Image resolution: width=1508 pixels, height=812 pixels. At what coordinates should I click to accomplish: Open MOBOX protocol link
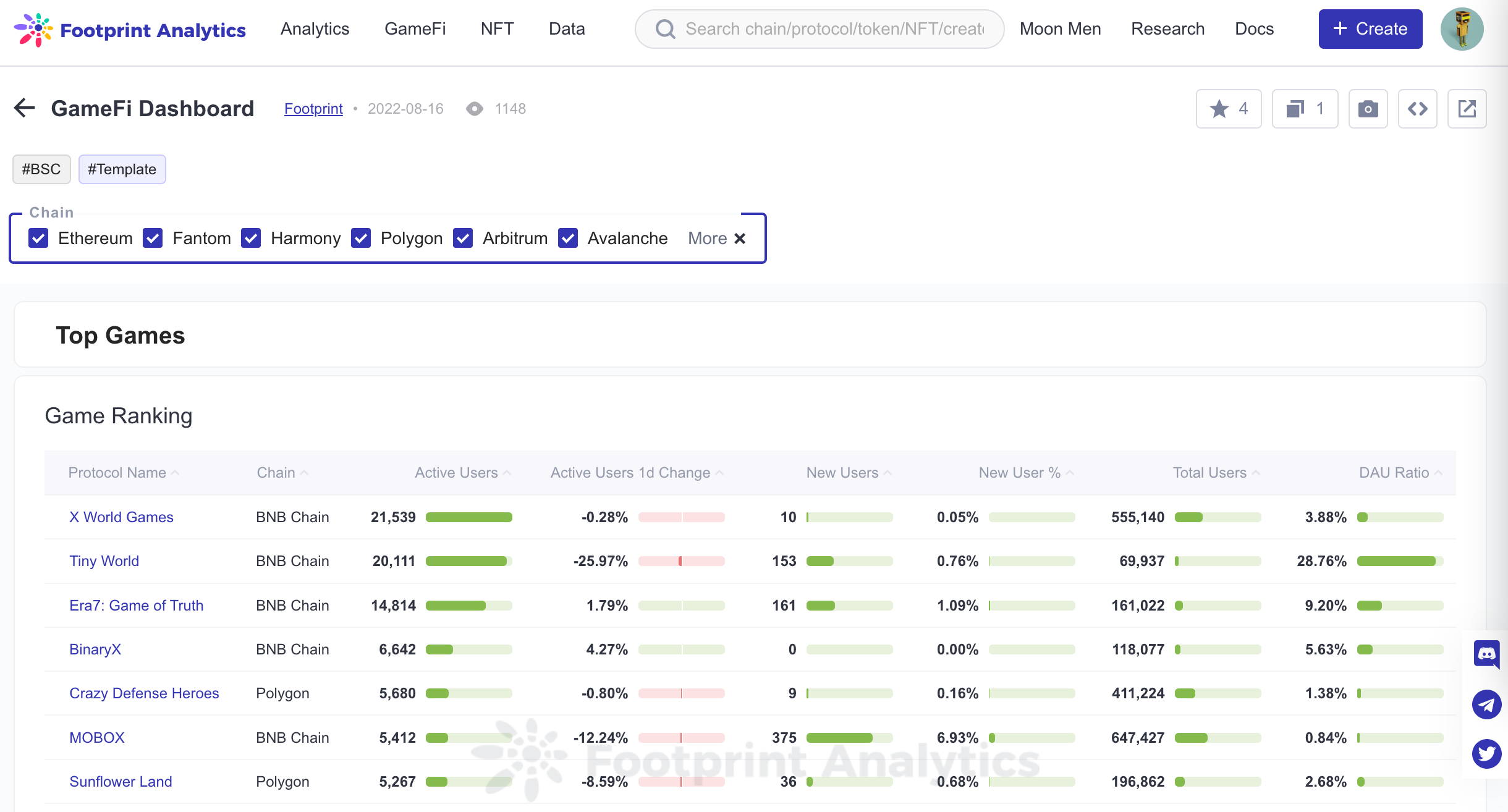[97, 738]
